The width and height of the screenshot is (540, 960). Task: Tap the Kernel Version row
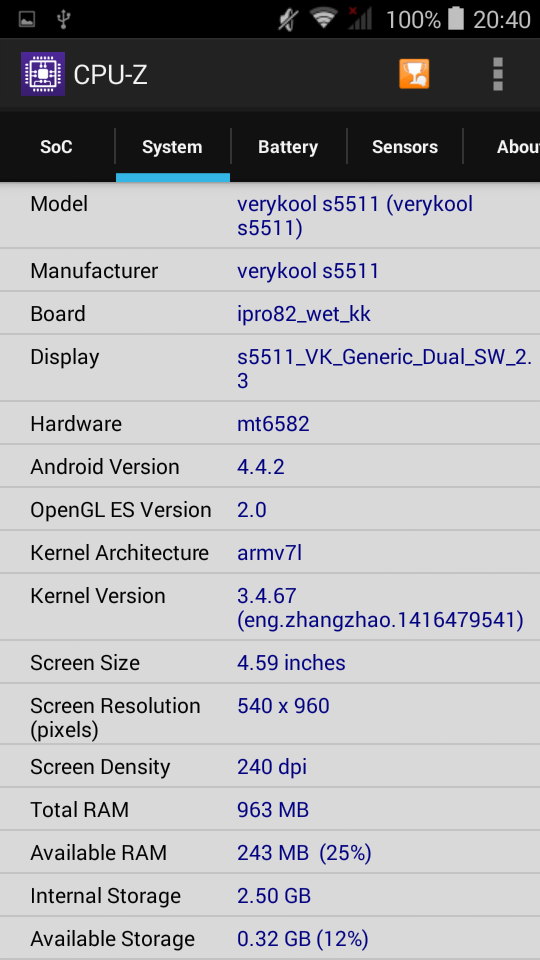click(270, 607)
